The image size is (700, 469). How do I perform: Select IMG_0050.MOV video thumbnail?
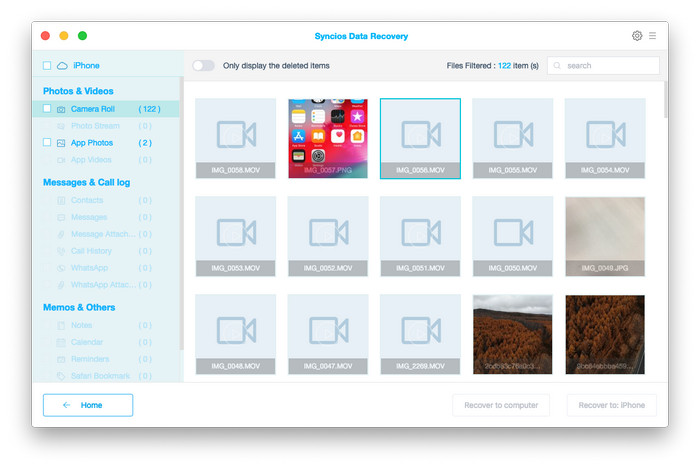pos(512,237)
